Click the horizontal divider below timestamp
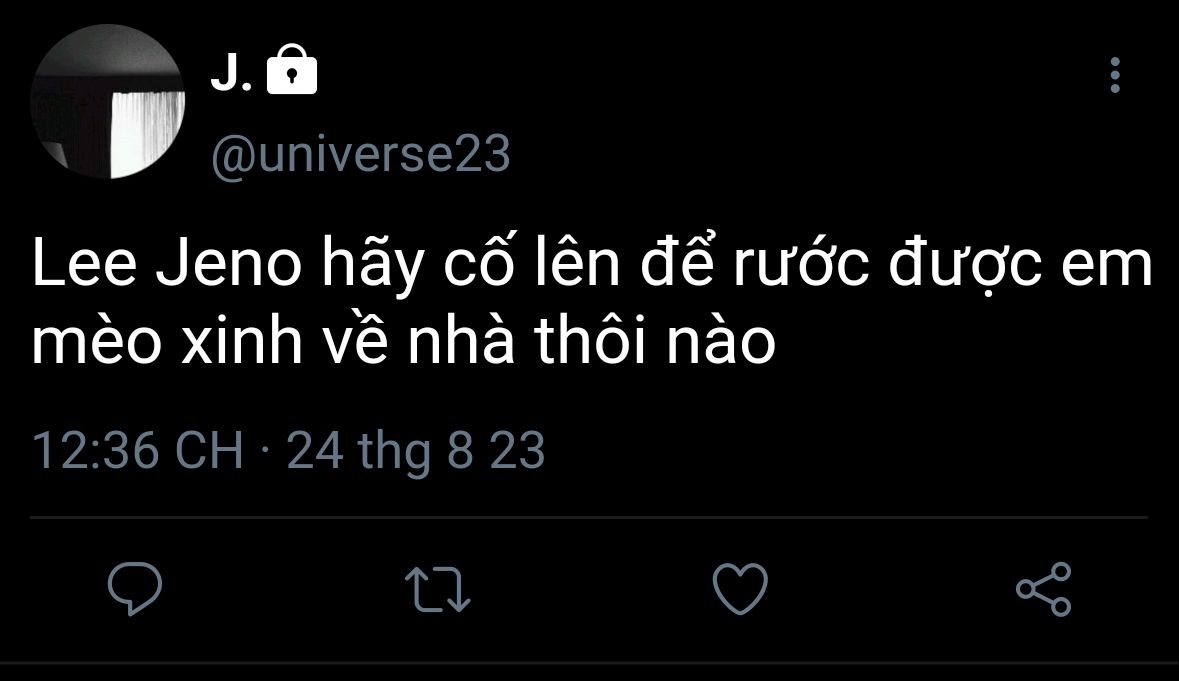This screenshot has width=1179, height=681. click(589, 517)
